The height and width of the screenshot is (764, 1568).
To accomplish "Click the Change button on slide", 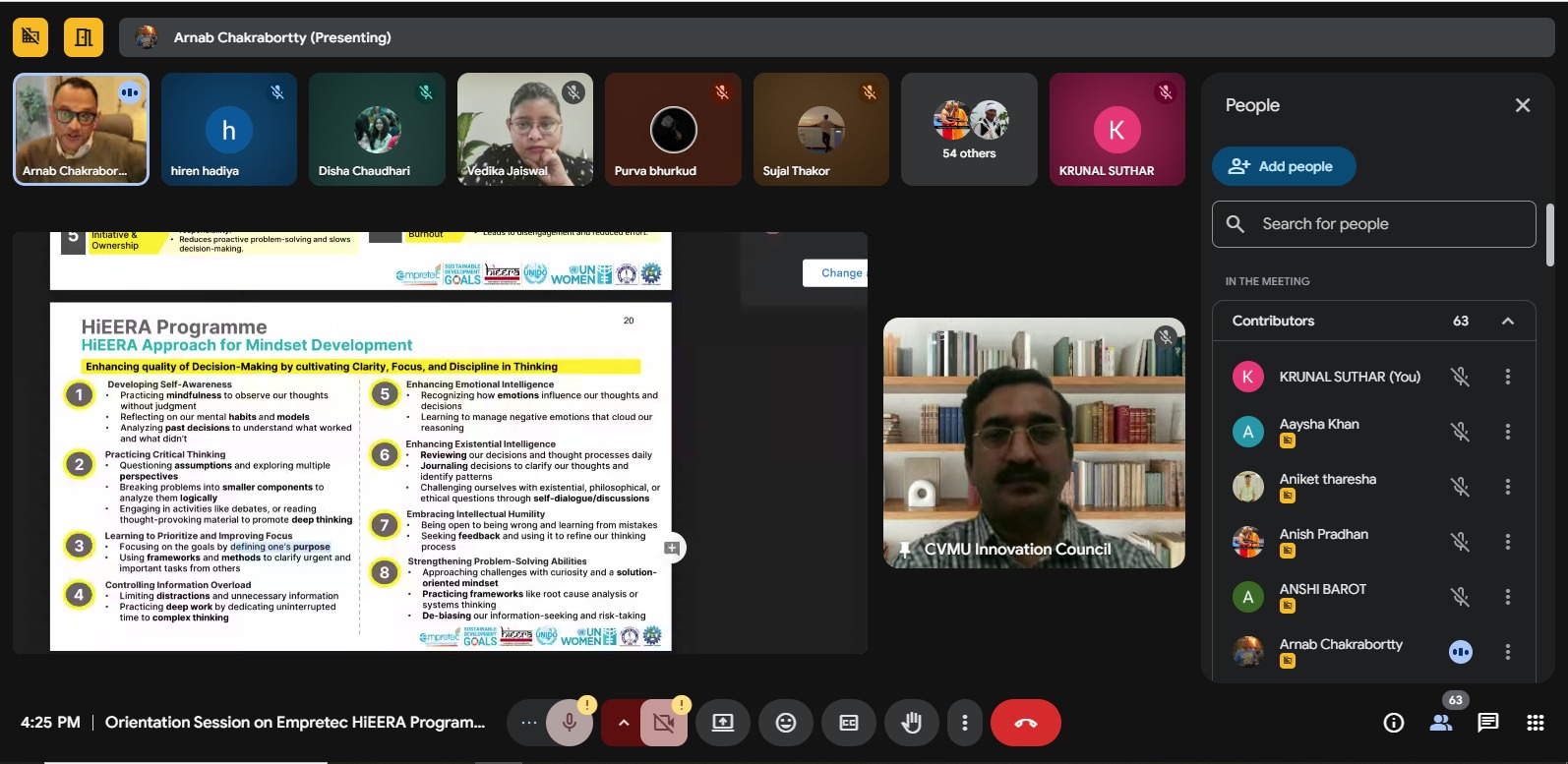I will coord(836,273).
